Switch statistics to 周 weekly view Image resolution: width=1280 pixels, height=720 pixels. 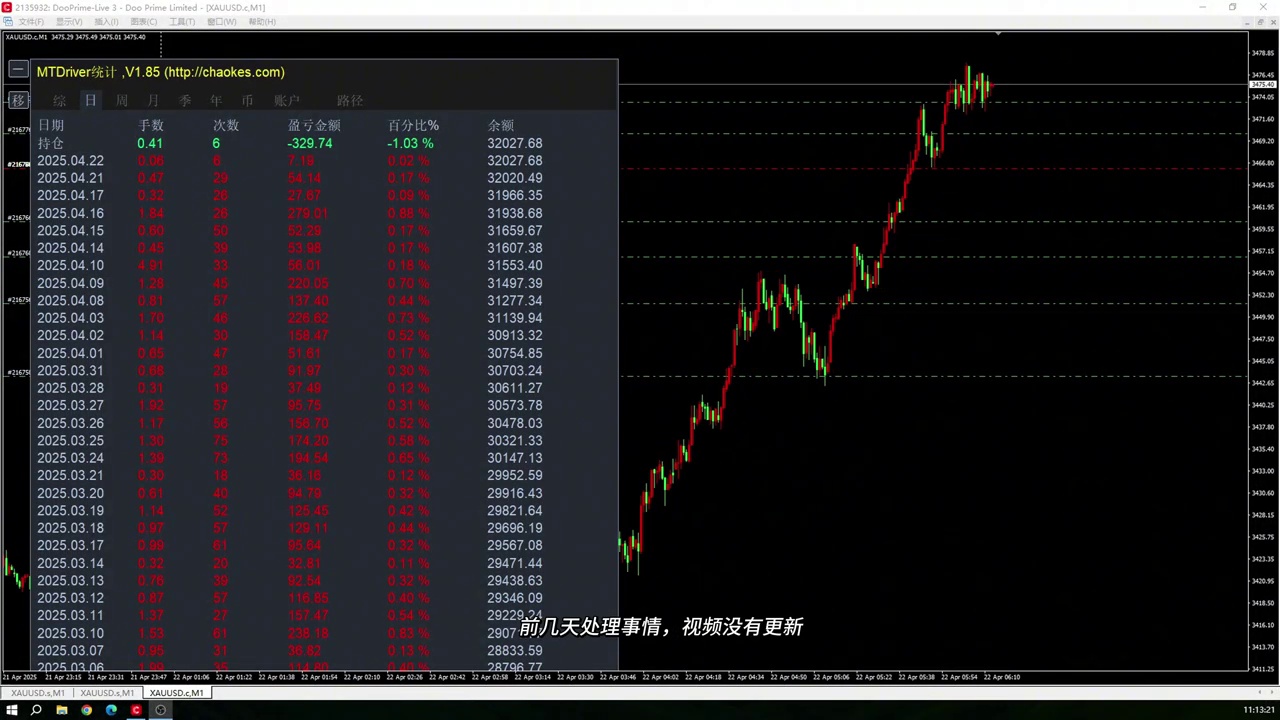click(122, 101)
